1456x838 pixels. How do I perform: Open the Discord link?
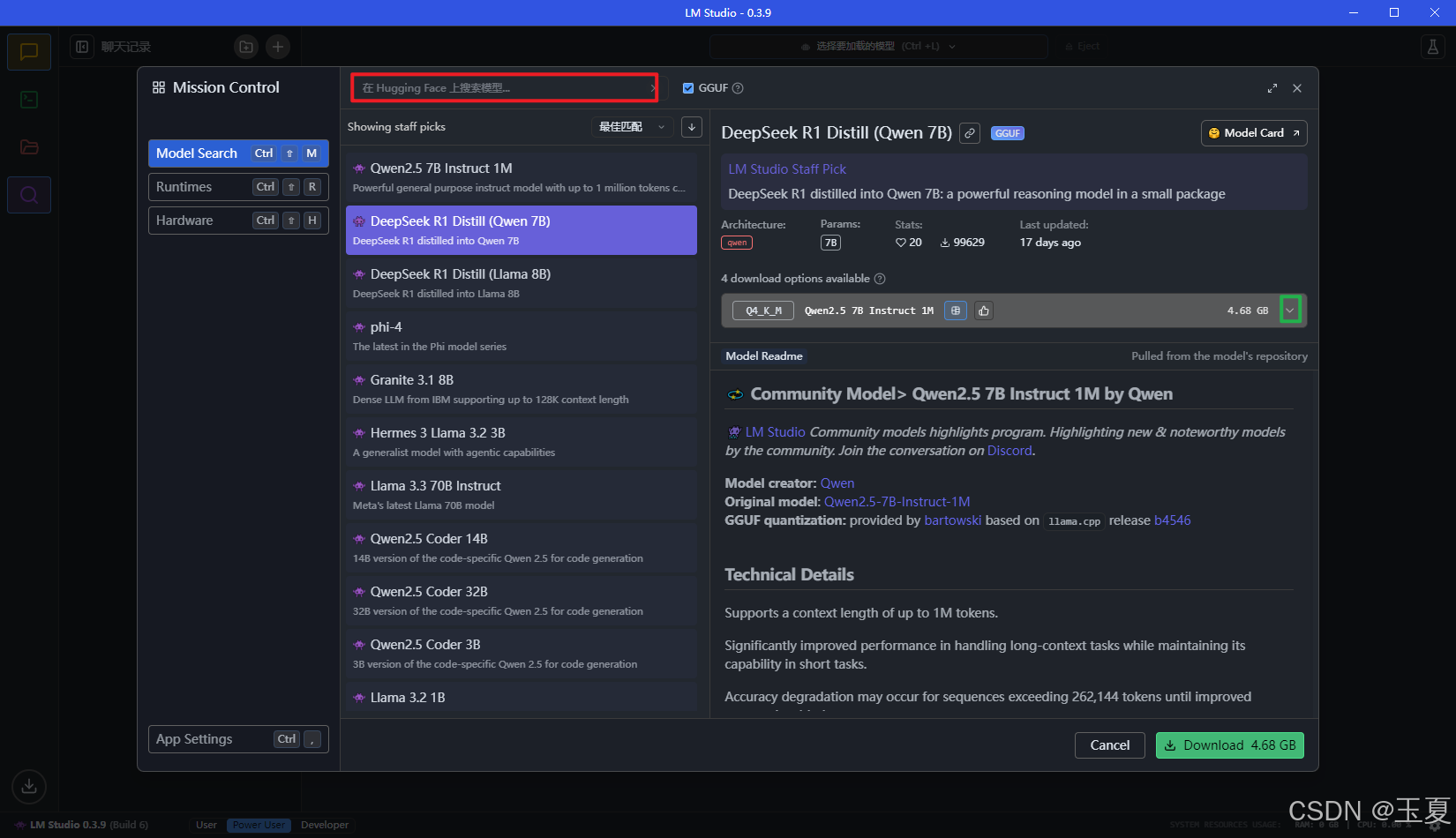[1009, 451]
